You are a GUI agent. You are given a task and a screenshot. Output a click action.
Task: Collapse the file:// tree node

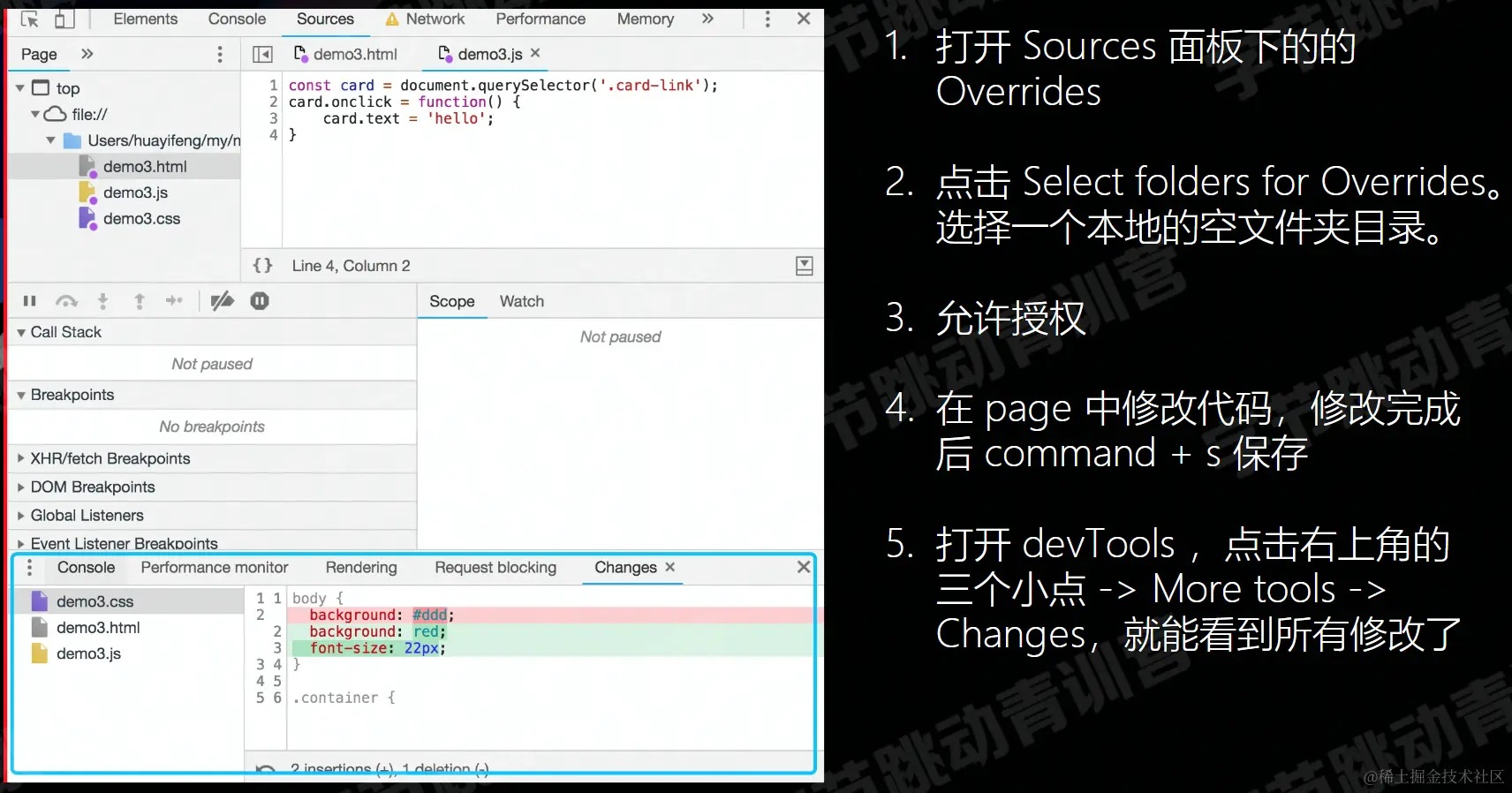(x=35, y=114)
